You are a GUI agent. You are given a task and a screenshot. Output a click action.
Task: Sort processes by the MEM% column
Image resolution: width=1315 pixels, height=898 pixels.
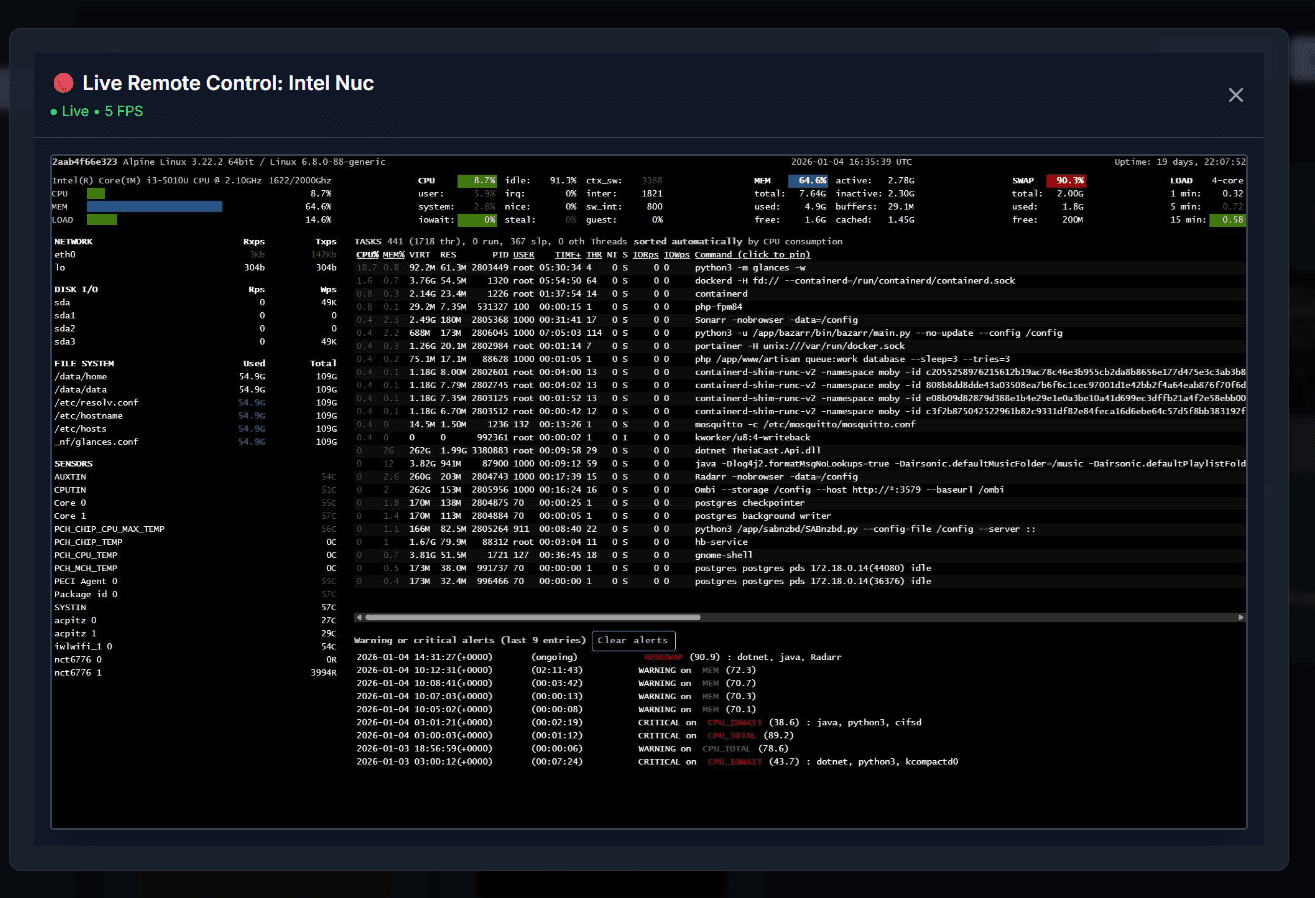392,254
